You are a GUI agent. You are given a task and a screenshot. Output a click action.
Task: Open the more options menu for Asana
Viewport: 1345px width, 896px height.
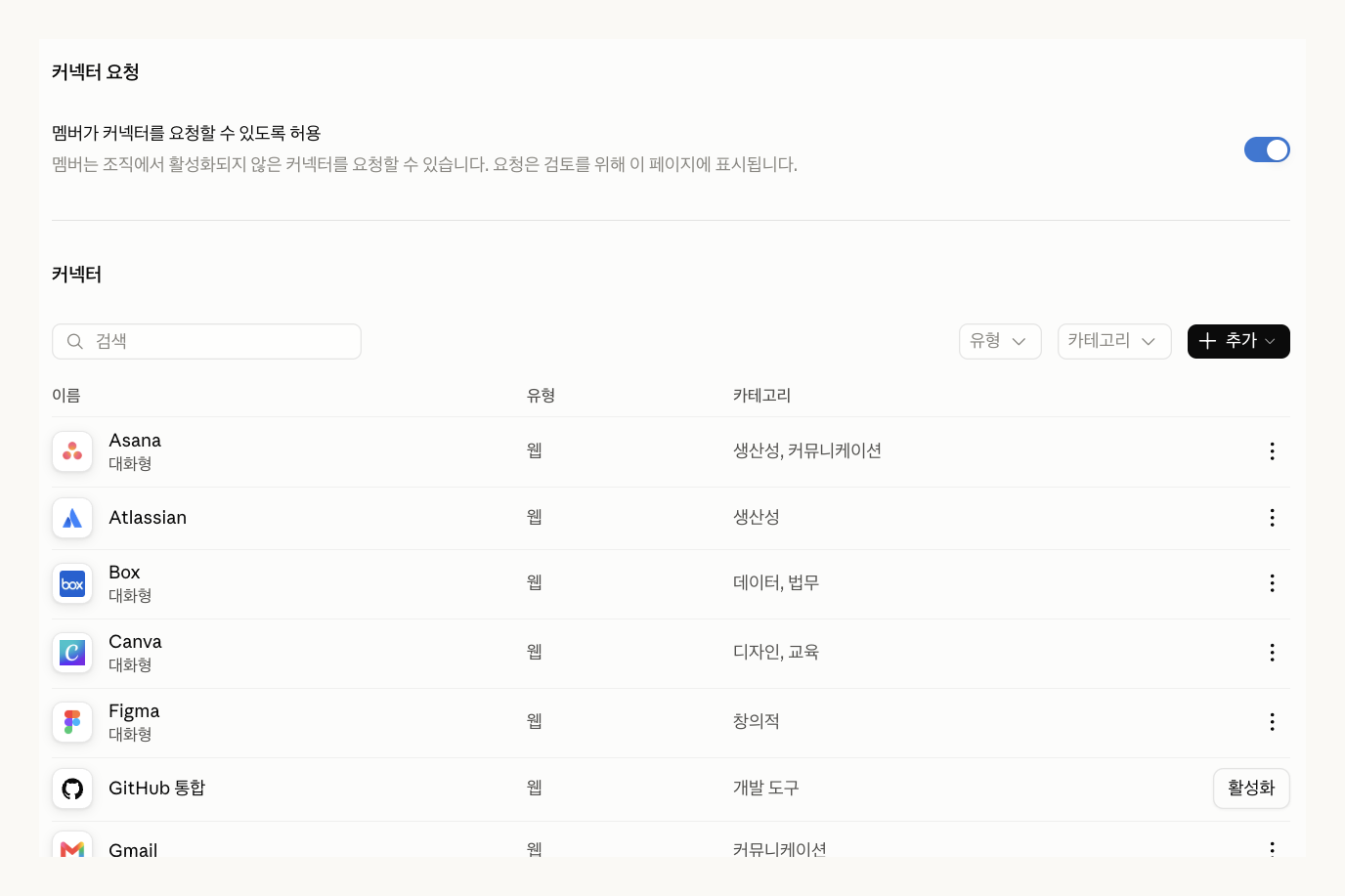point(1272,451)
